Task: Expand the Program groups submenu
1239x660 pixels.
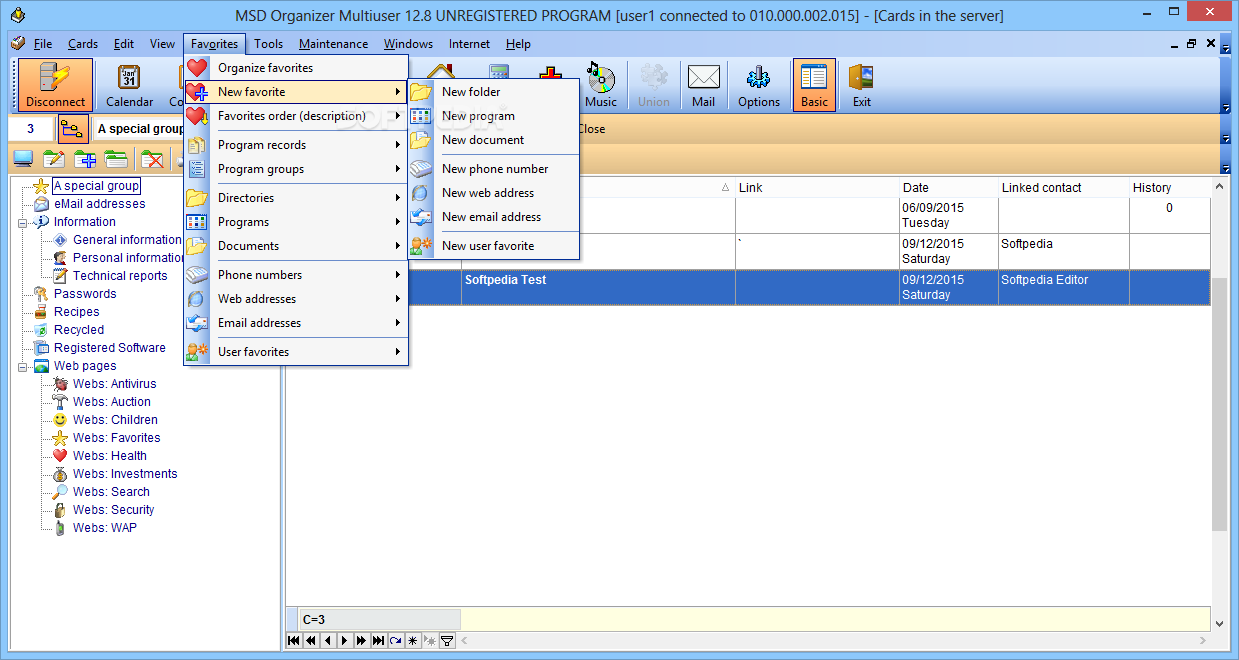Action: point(297,169)
